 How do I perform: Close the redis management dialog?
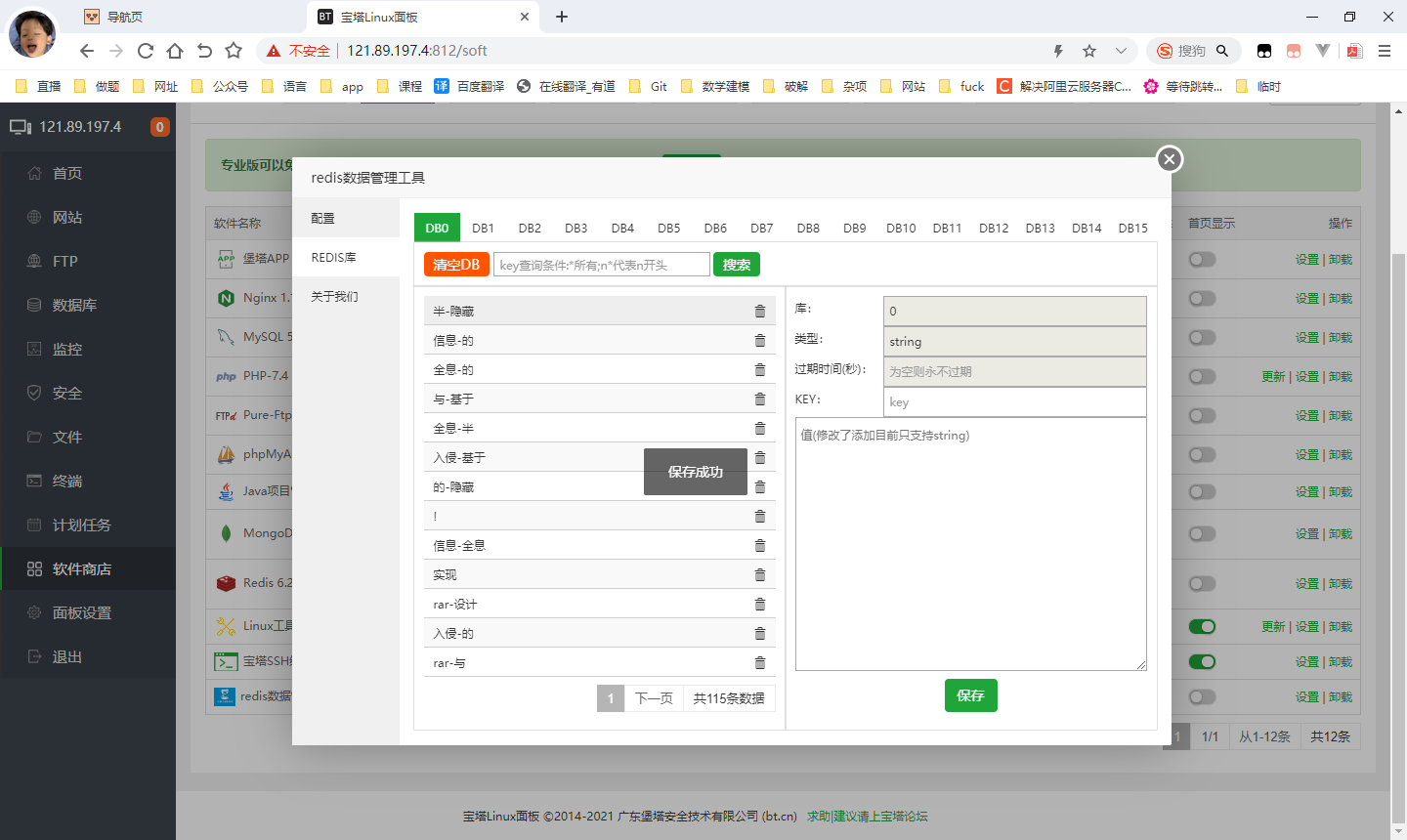(x=1170, y=159)
